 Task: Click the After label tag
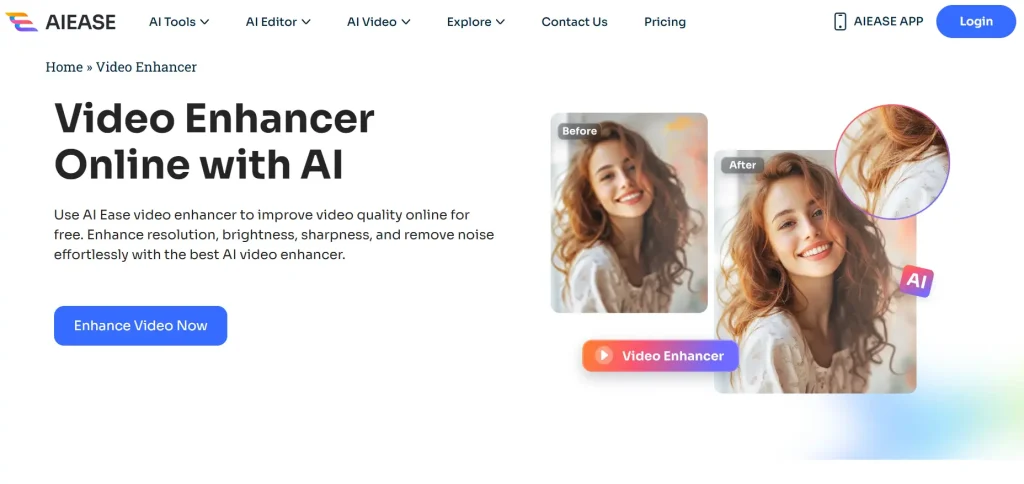tap(742, 165)
